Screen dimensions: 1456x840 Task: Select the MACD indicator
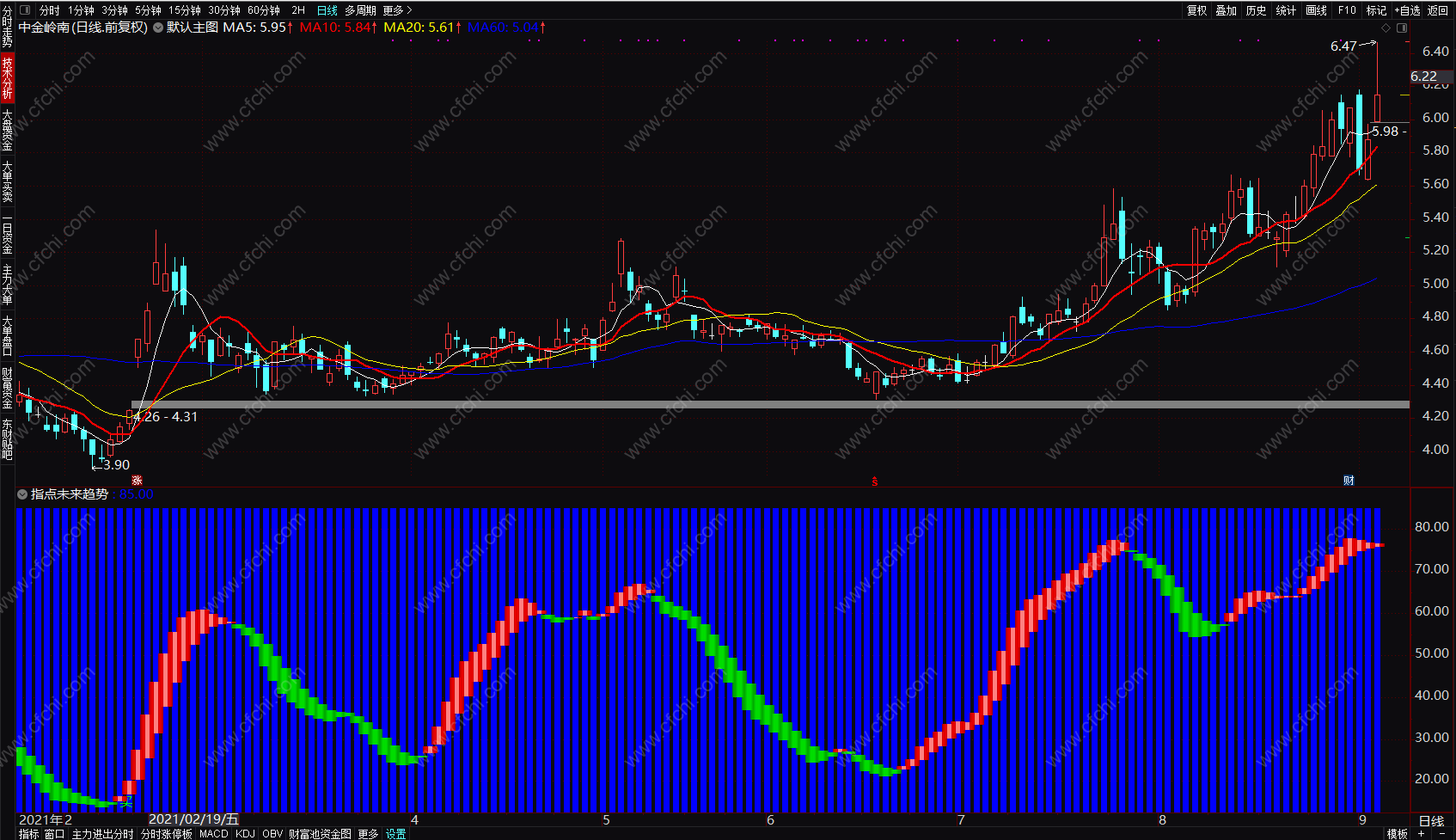214,834
